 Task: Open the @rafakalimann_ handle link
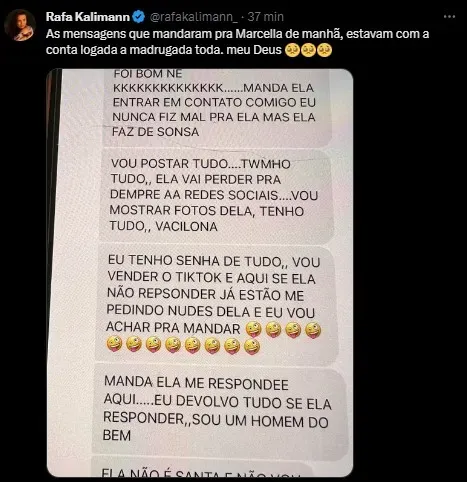click(194, 17)
